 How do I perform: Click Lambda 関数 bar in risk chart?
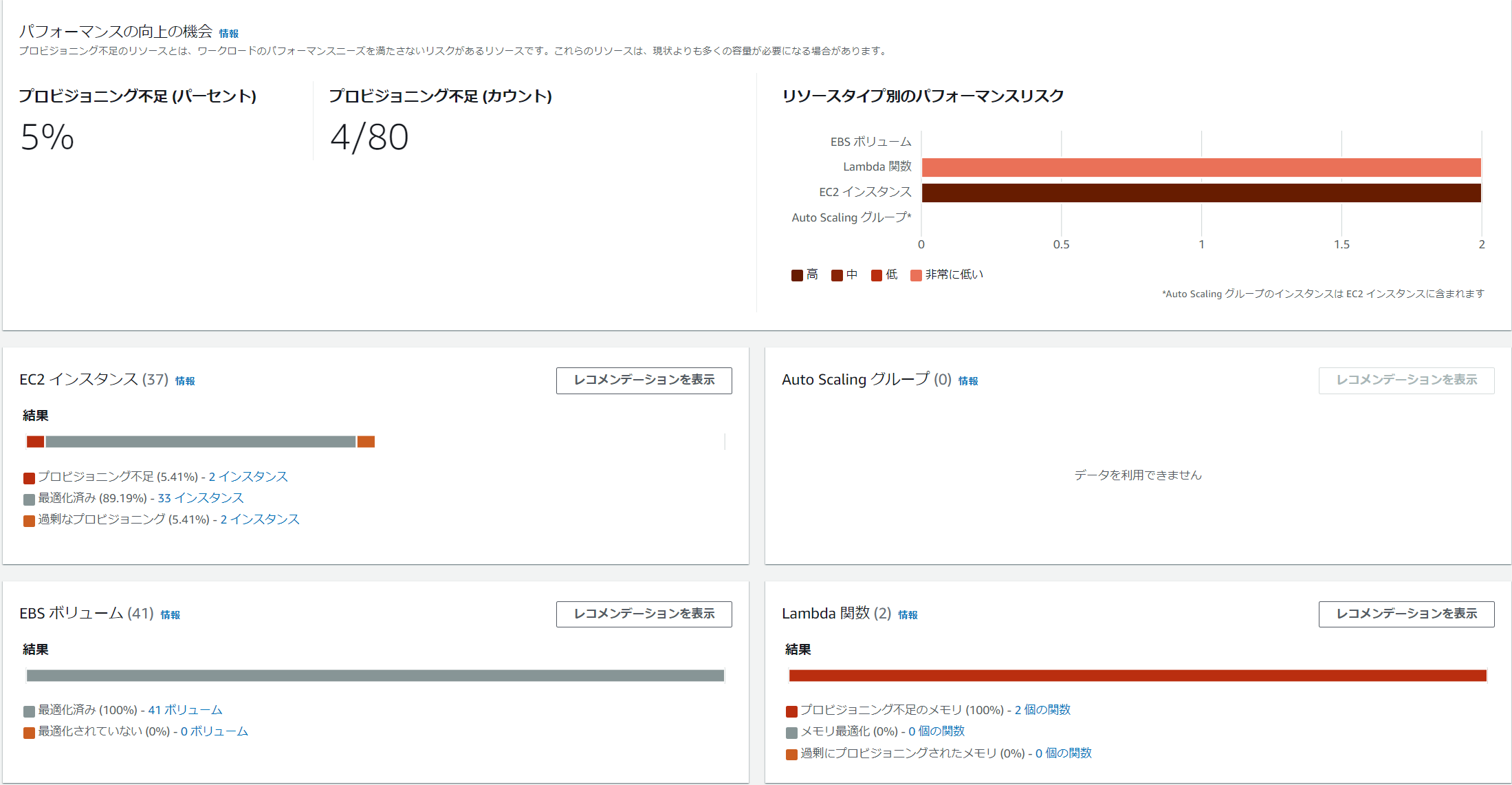(1201, 167)
